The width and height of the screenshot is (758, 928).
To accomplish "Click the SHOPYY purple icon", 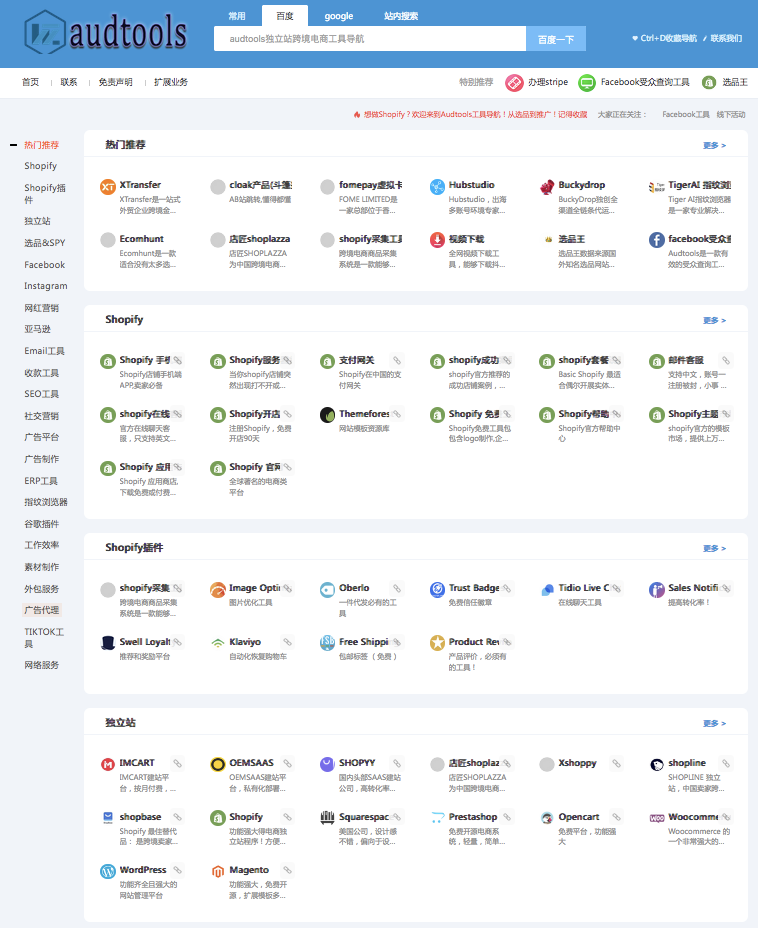I will 327,764.
